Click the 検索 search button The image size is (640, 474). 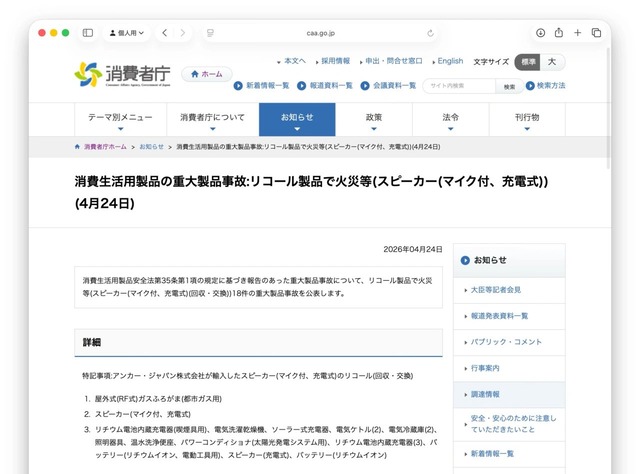point(509,87)
